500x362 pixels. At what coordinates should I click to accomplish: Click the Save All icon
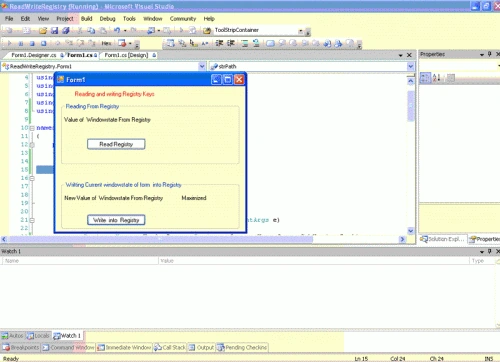[x=66, y=31]
